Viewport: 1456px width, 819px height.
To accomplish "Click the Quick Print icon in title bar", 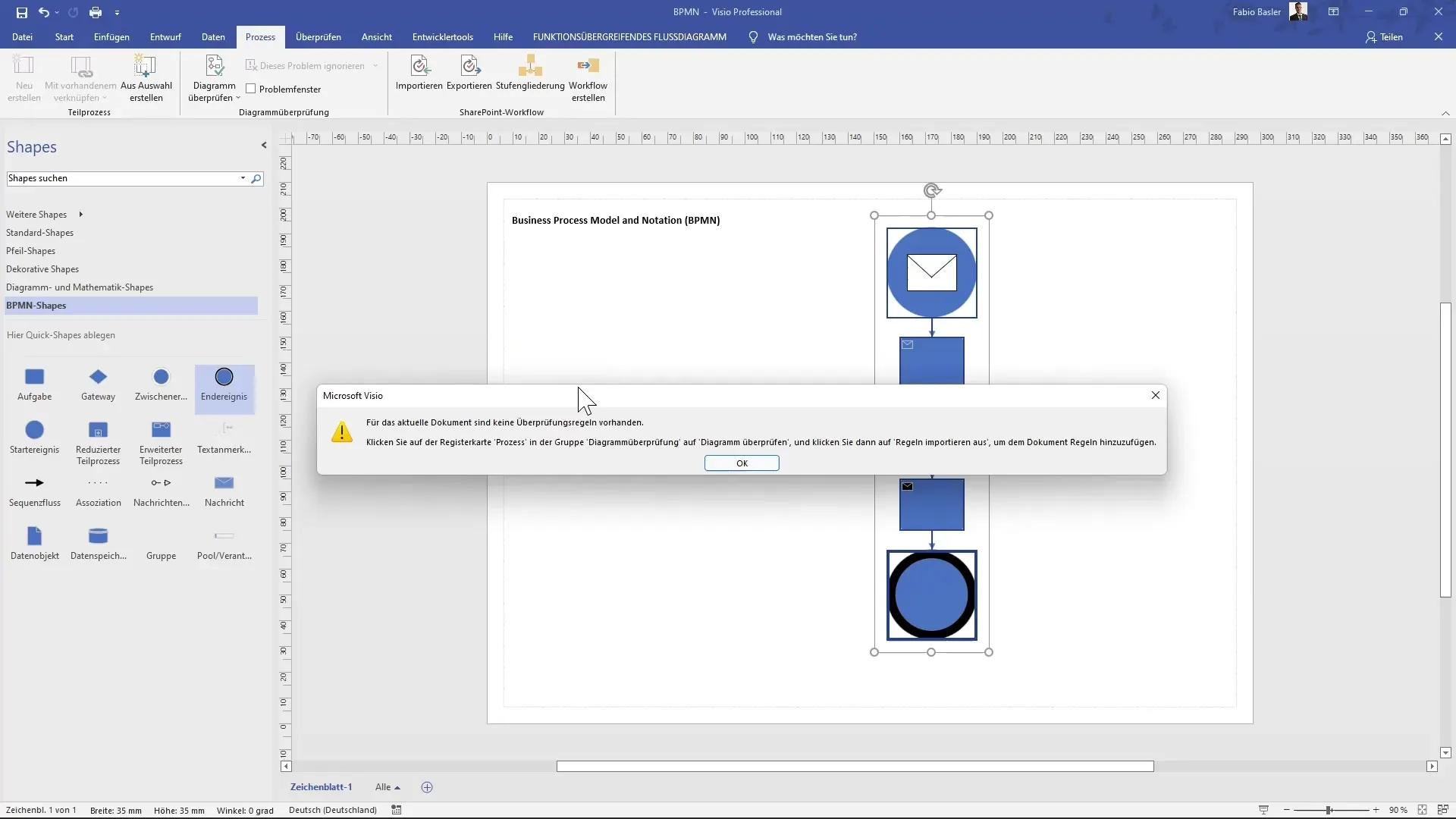I will [96, 12].
